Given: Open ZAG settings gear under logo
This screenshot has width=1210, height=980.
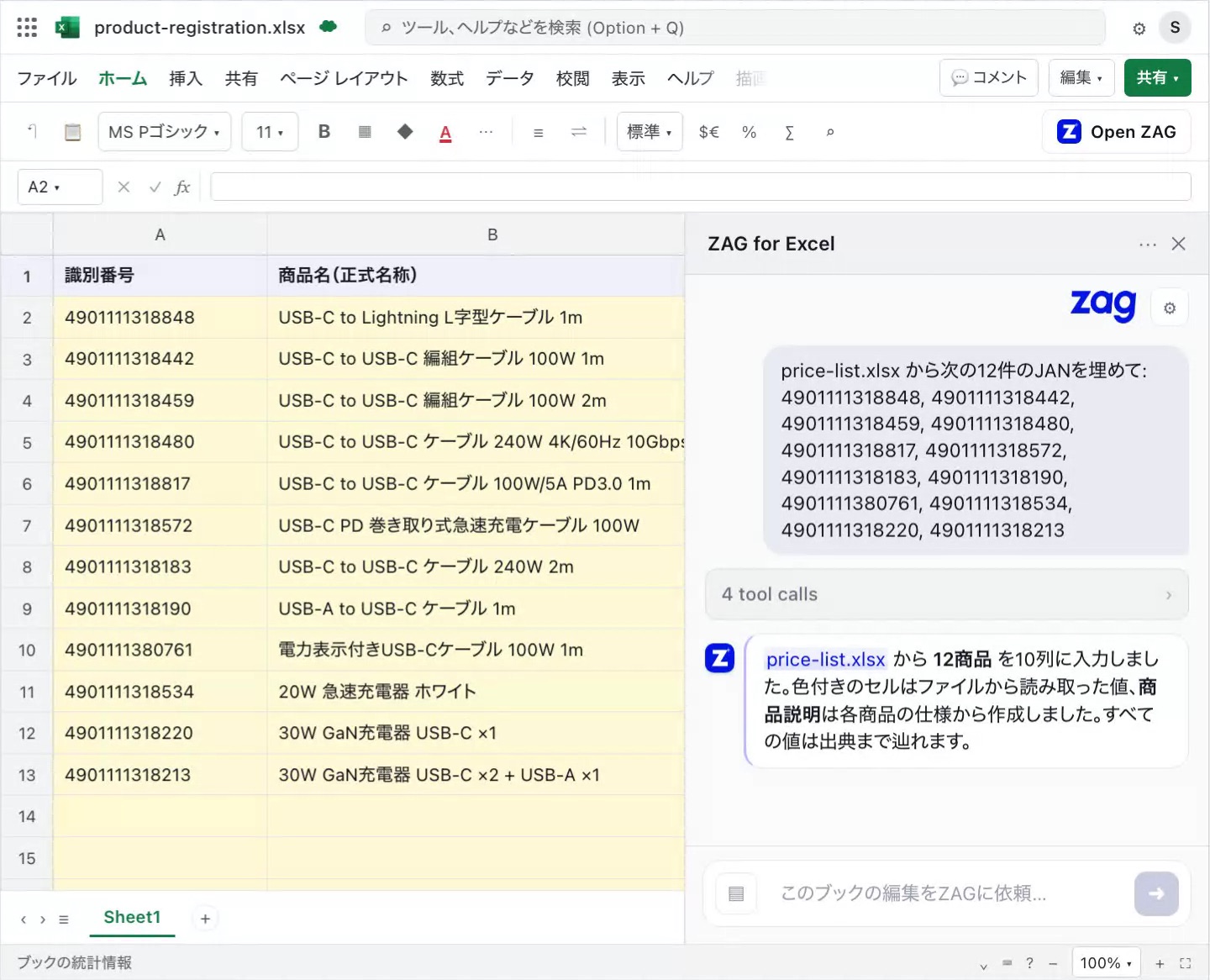Looking at the screenshot, I should click(x=1170, y=308).
